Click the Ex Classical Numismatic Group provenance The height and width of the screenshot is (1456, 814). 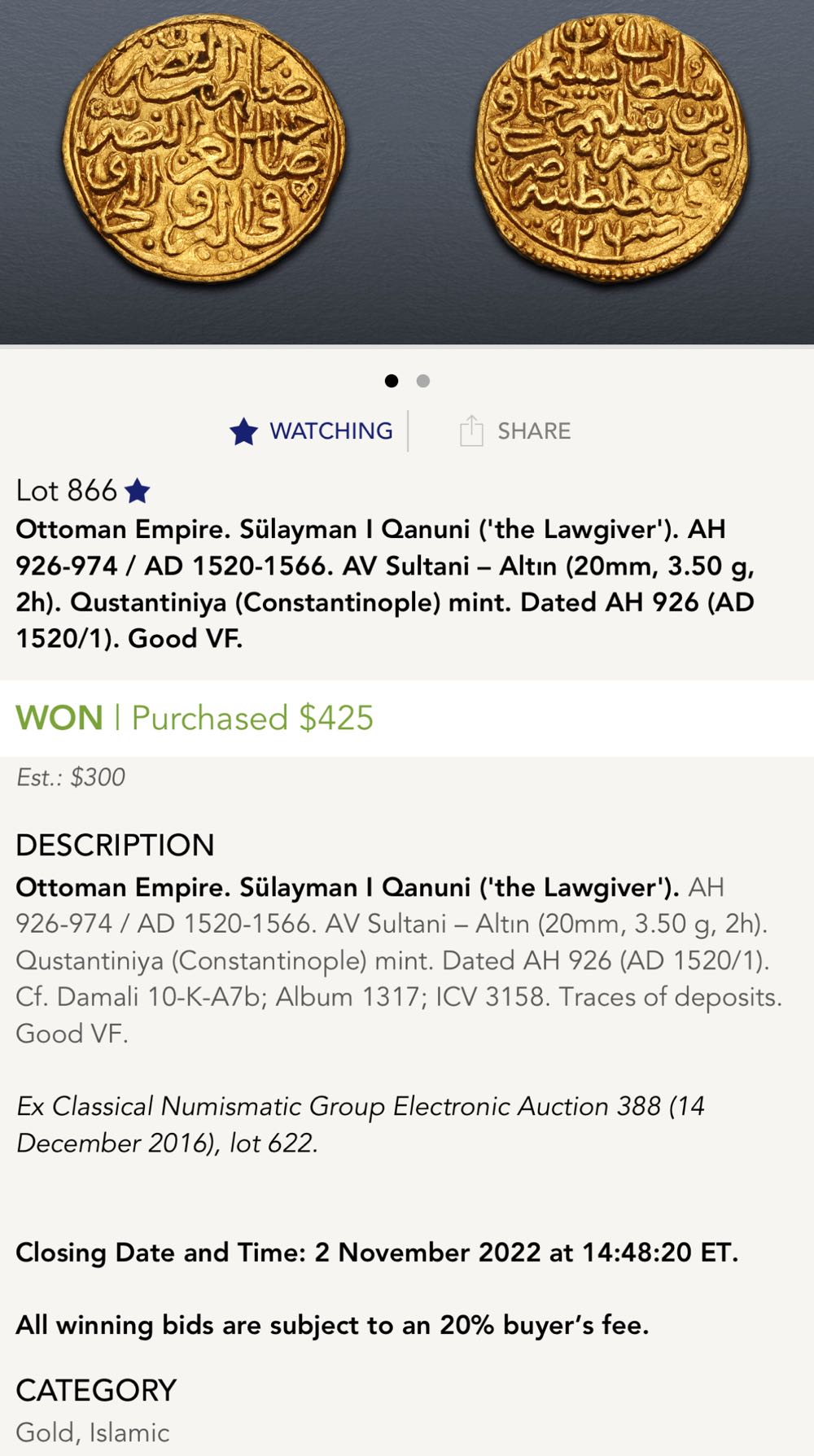(361, 1124)
